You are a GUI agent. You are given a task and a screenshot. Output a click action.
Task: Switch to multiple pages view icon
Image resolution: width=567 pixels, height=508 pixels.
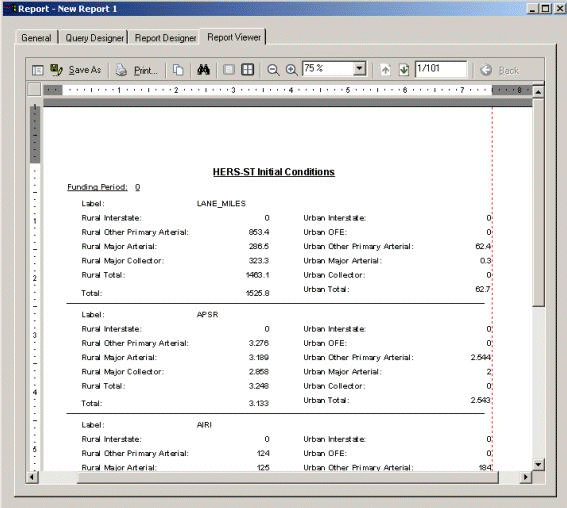coord(247,69)
